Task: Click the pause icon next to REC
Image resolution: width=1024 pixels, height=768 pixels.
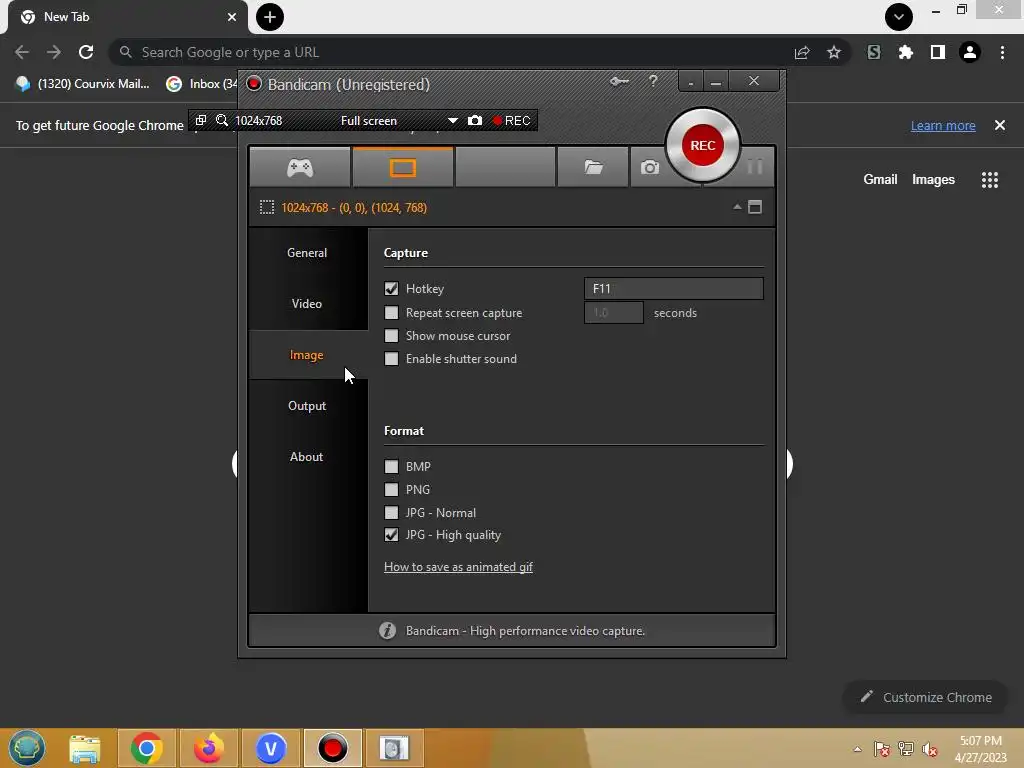Action: point(755,167)
